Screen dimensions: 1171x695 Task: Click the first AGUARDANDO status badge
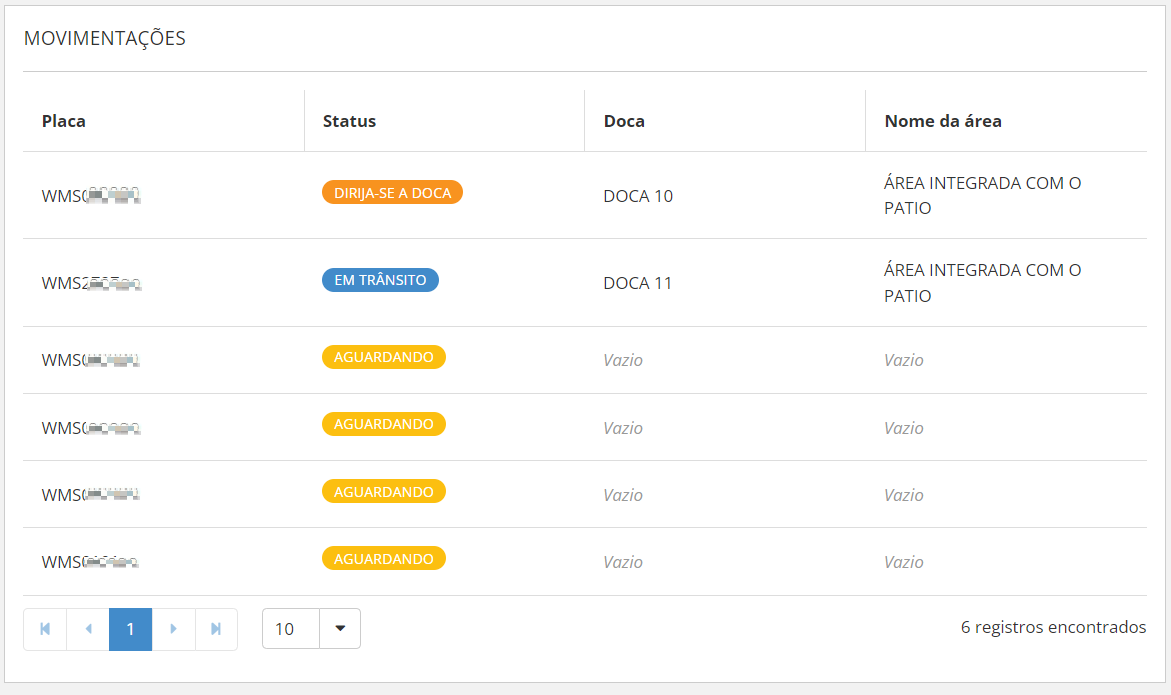(384, 357)
